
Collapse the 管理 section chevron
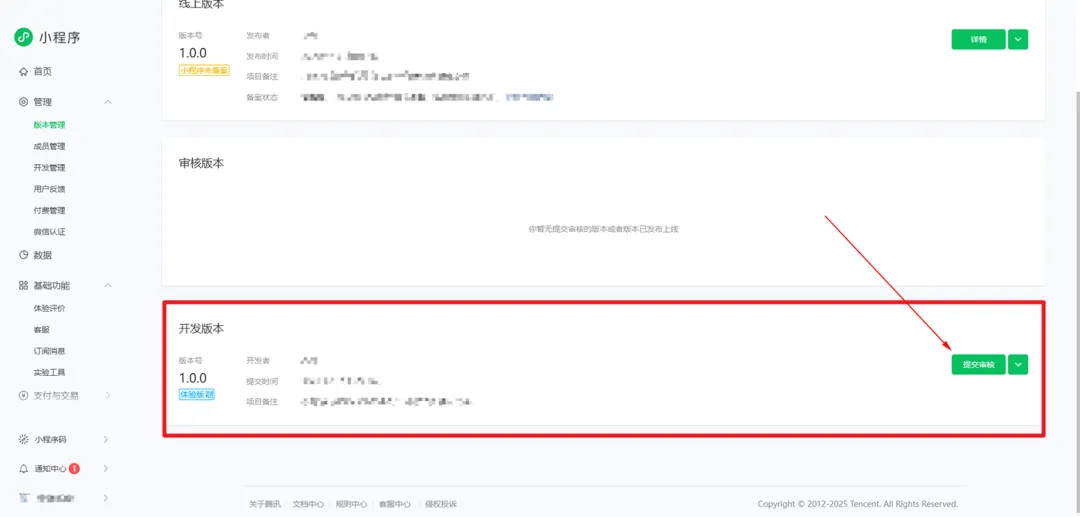[x=107, y=102]
